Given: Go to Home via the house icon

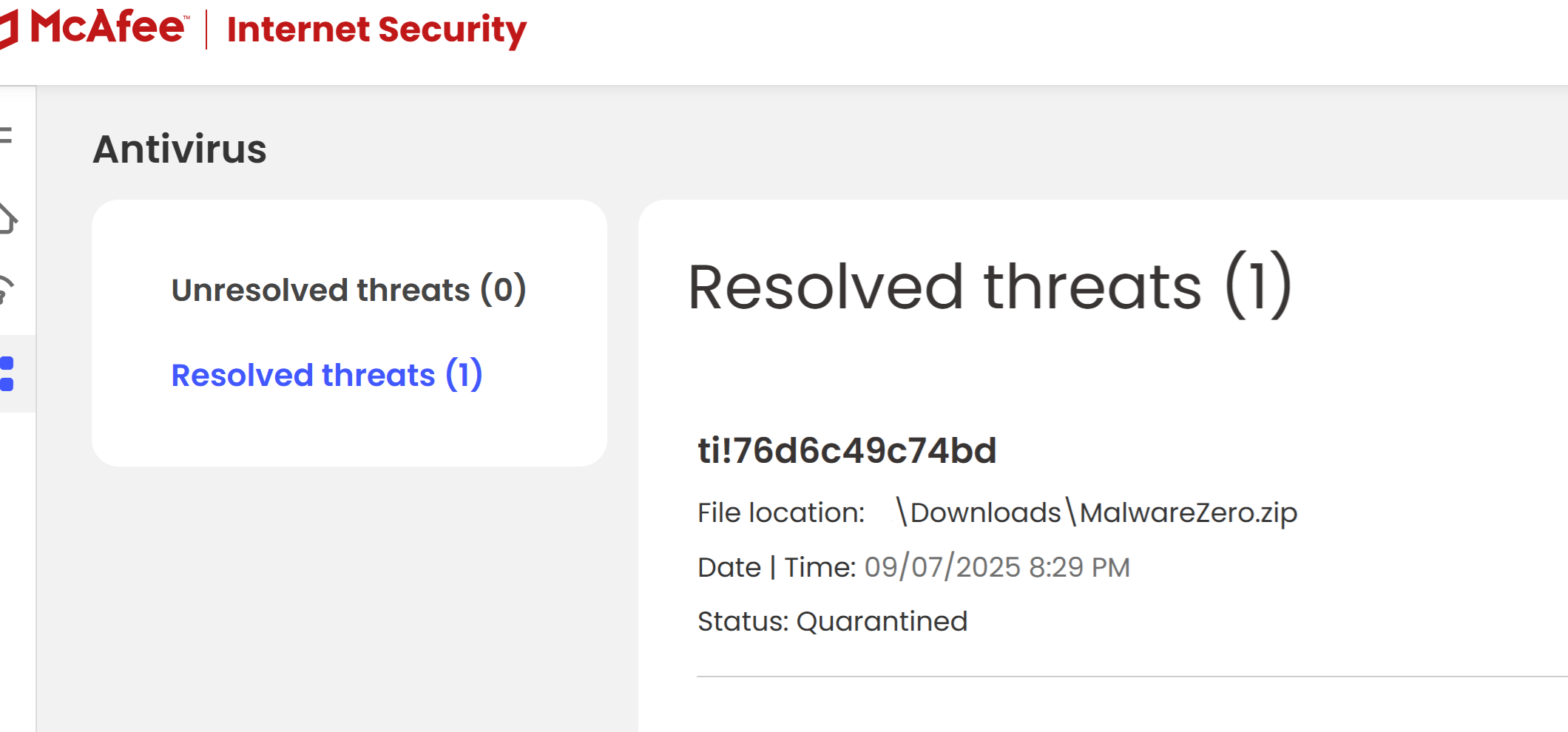Looking at the screenshot, I should point(7,218).
